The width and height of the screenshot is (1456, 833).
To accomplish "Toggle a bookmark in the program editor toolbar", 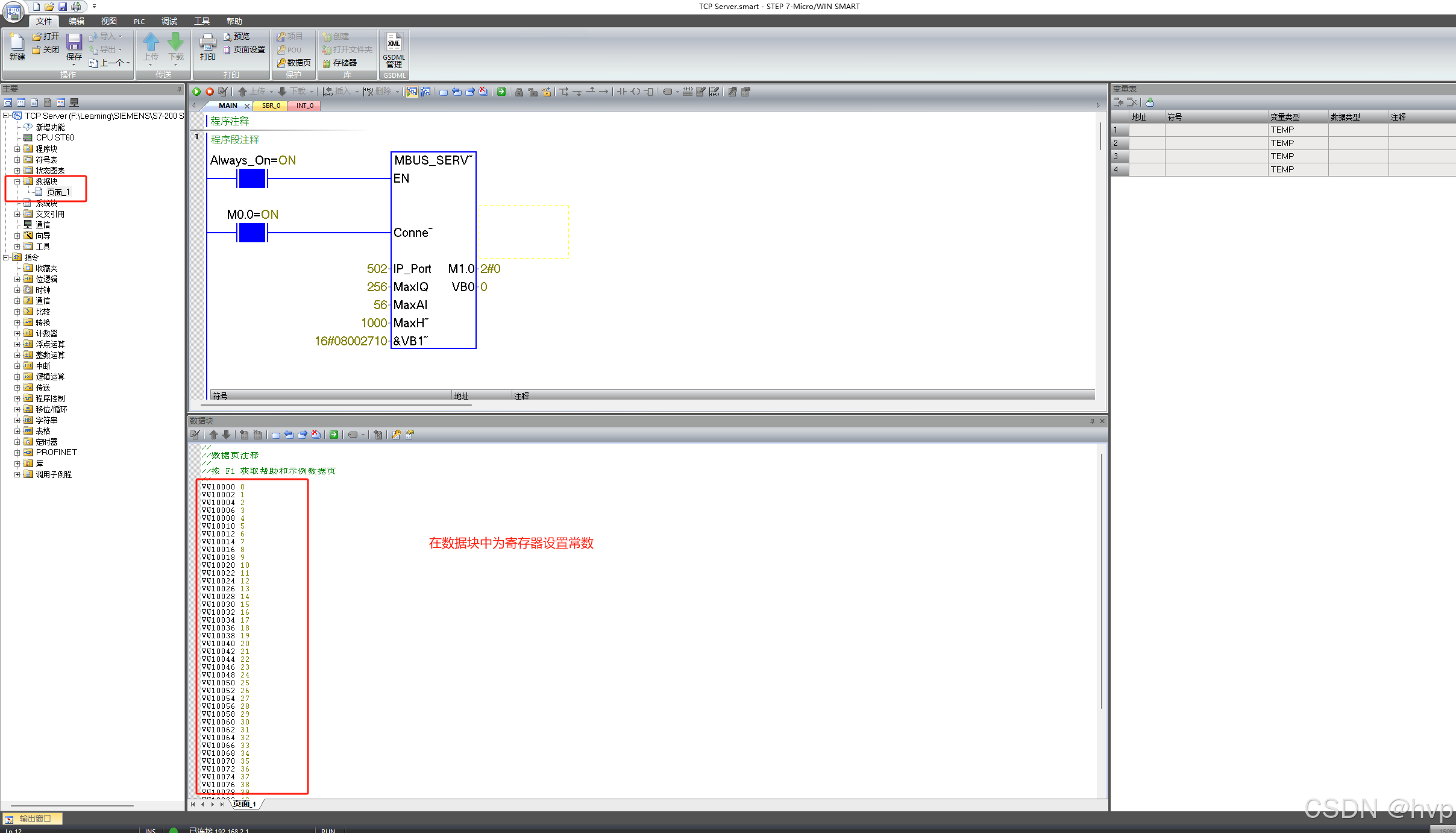I will click(x=444, y=92).
